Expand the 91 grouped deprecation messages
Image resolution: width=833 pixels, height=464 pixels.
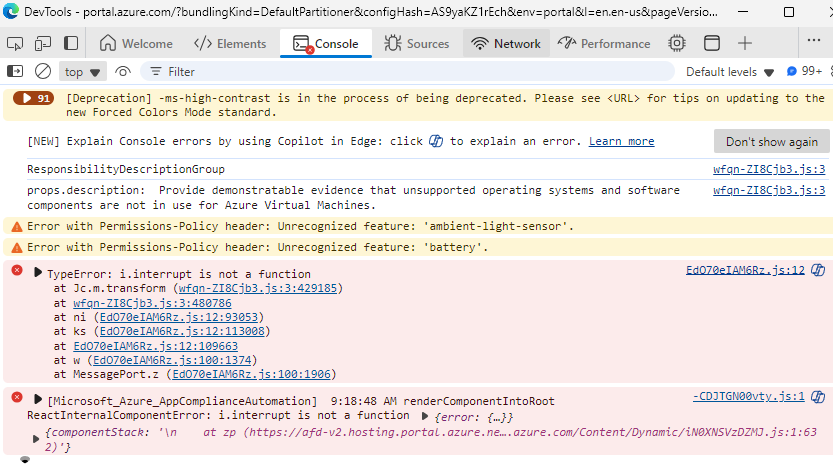click(x=33, y=98)
